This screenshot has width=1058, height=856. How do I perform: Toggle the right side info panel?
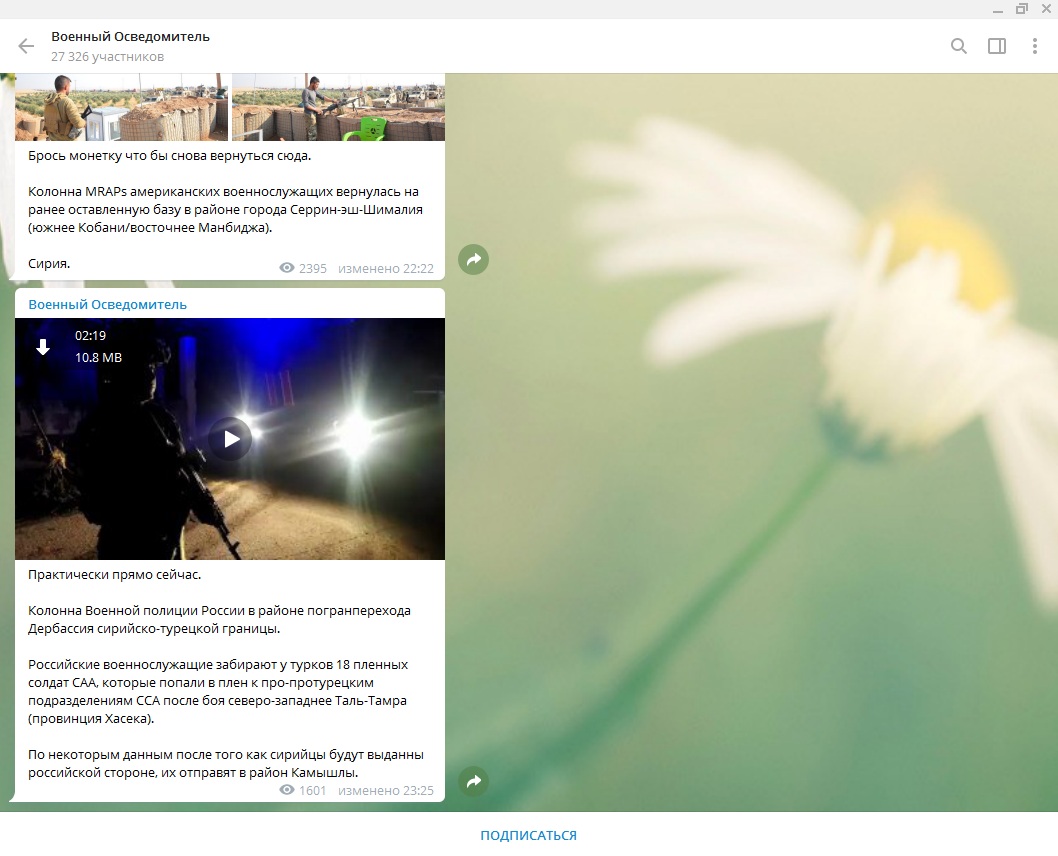pos(996,46)
